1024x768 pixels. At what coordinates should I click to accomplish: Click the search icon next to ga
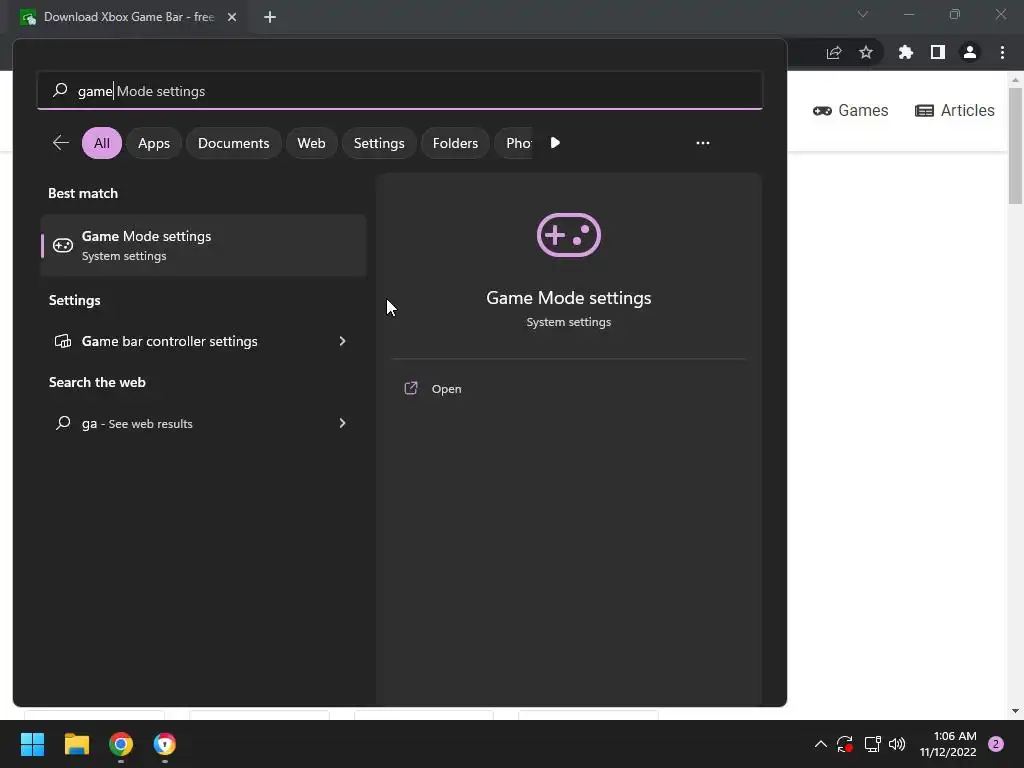click(x=63, y=423)
